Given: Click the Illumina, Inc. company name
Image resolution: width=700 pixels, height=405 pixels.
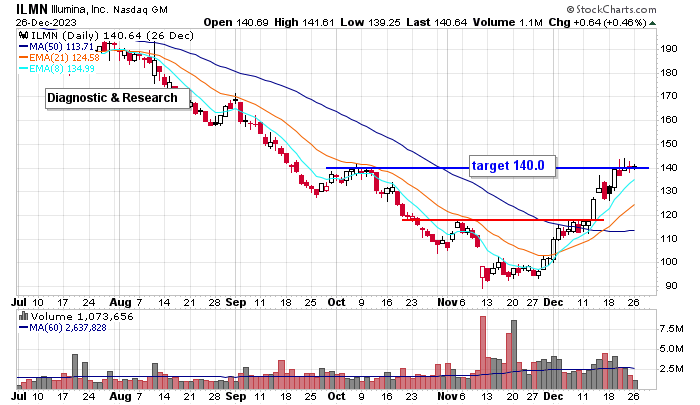Looking at the screenshot, I should click(x=80, y=9).
